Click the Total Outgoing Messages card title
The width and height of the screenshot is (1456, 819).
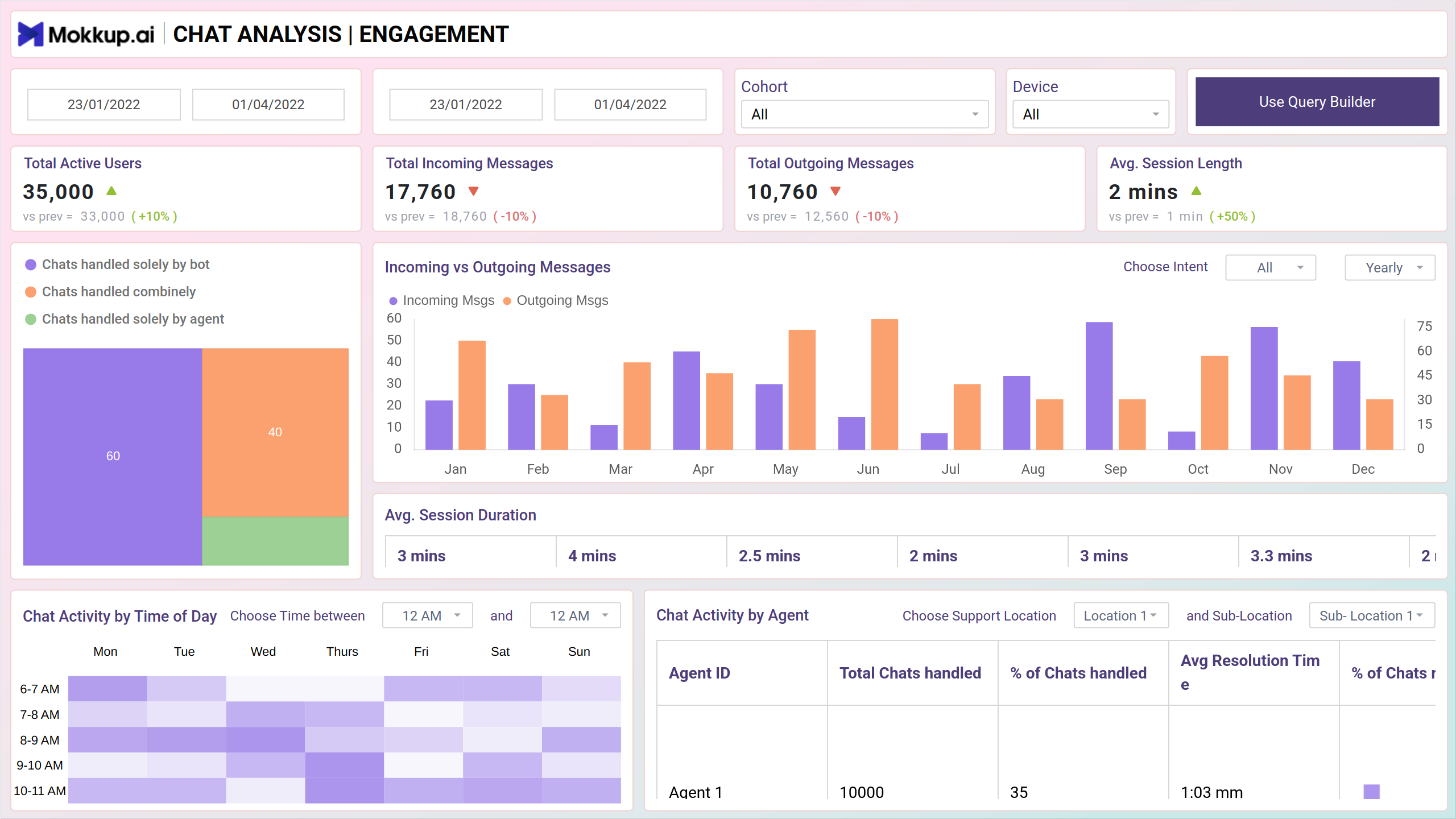[x=831, y=163]
